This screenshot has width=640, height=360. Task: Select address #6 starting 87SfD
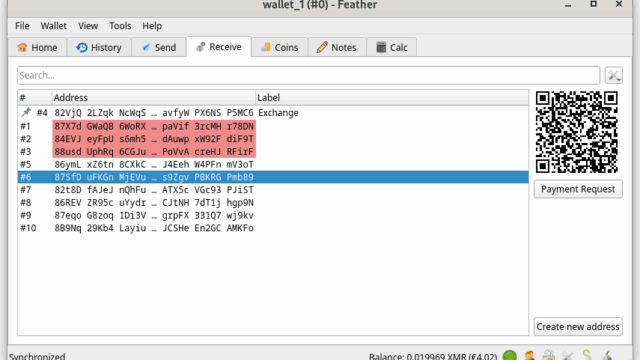pos(273,177)
